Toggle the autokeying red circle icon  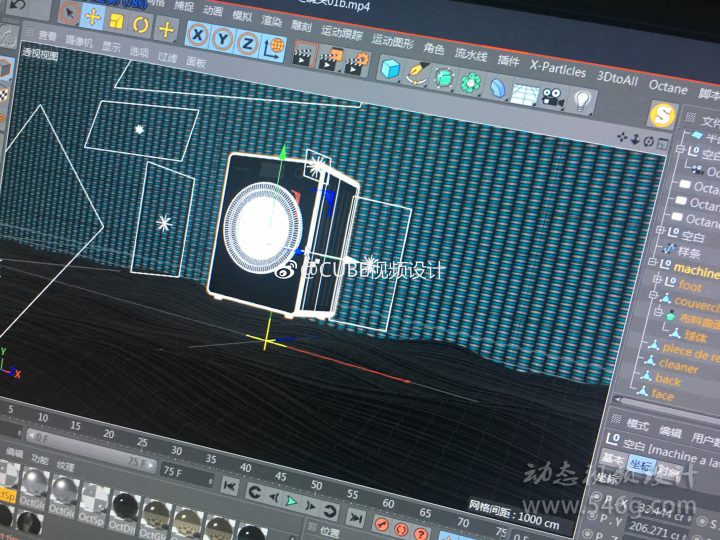point(401,530)
